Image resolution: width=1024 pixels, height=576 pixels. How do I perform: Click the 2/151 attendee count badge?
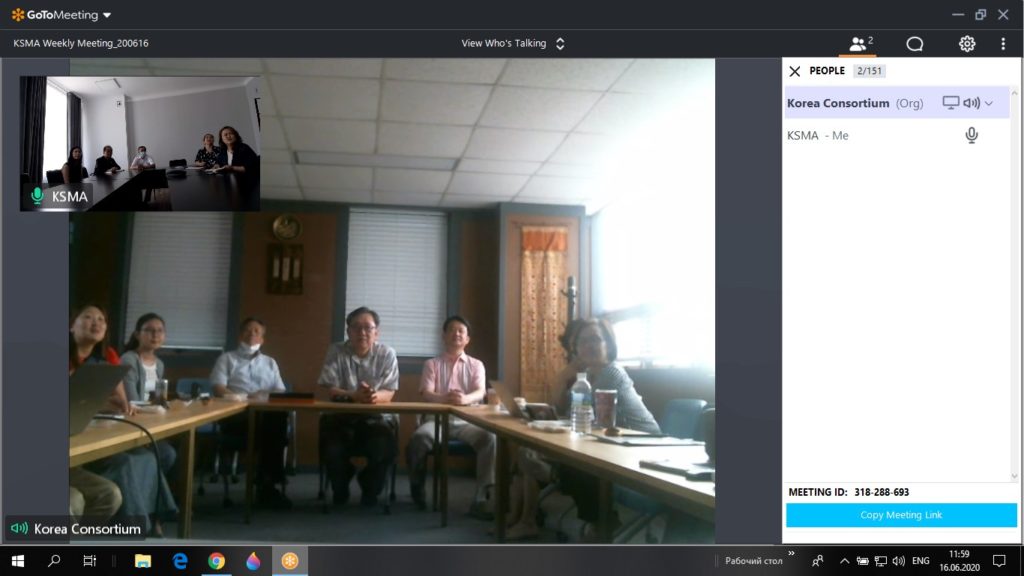870,71
